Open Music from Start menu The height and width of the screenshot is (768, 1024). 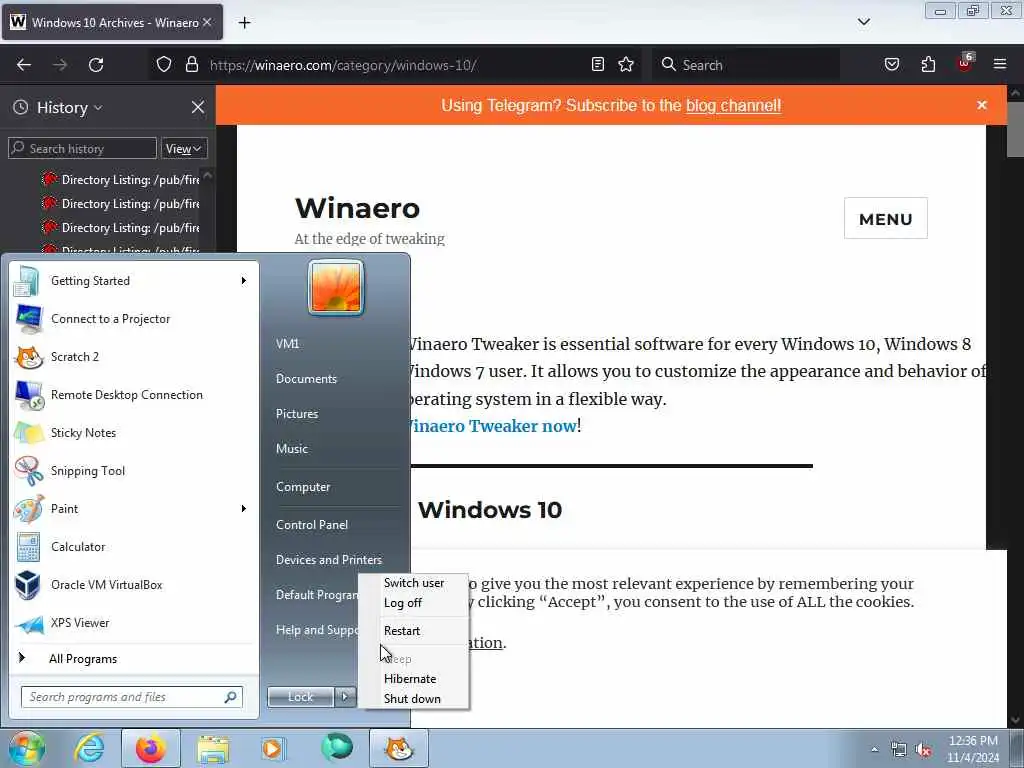coord(292,449)
